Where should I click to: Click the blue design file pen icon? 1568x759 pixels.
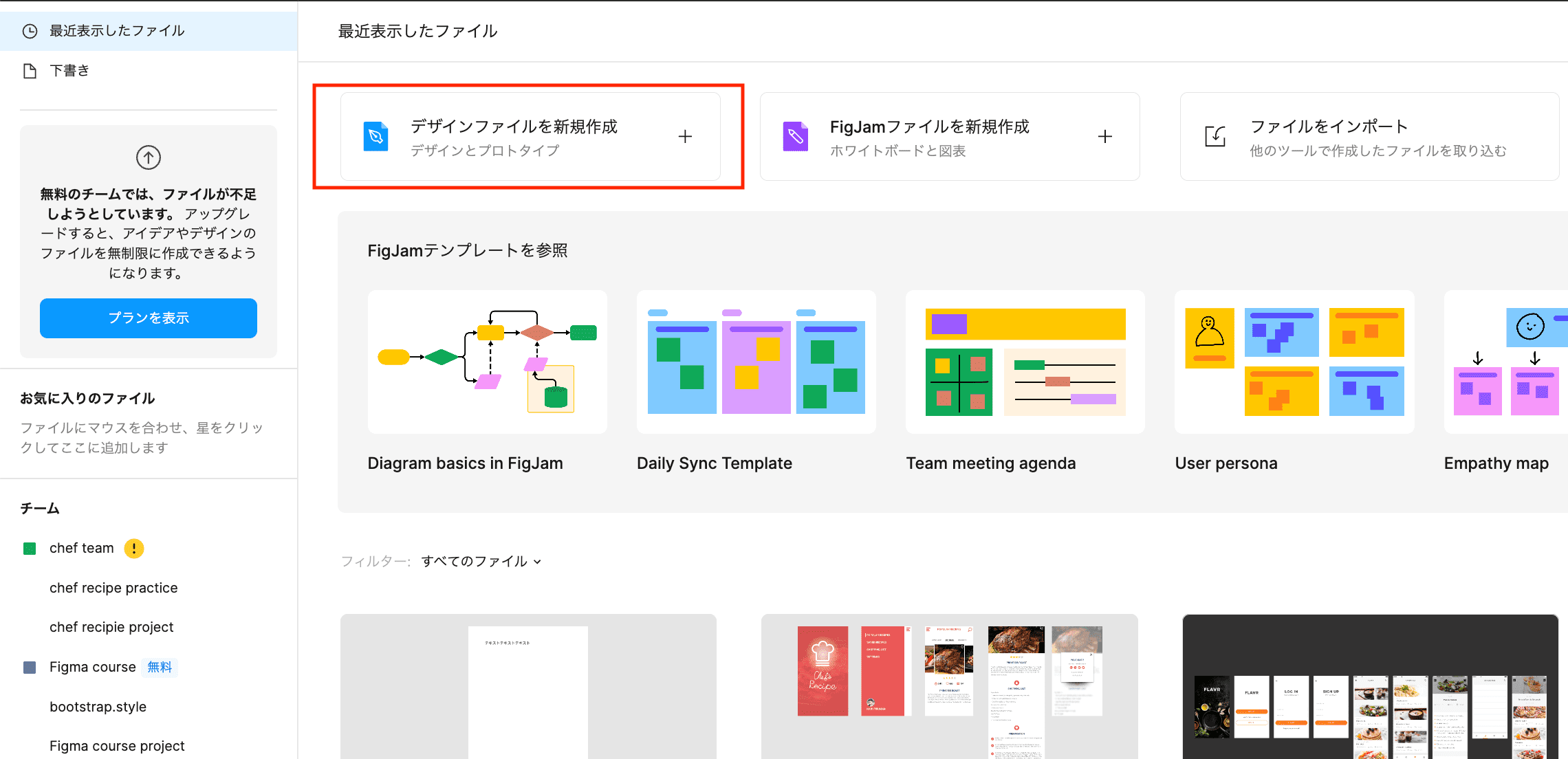375,137
